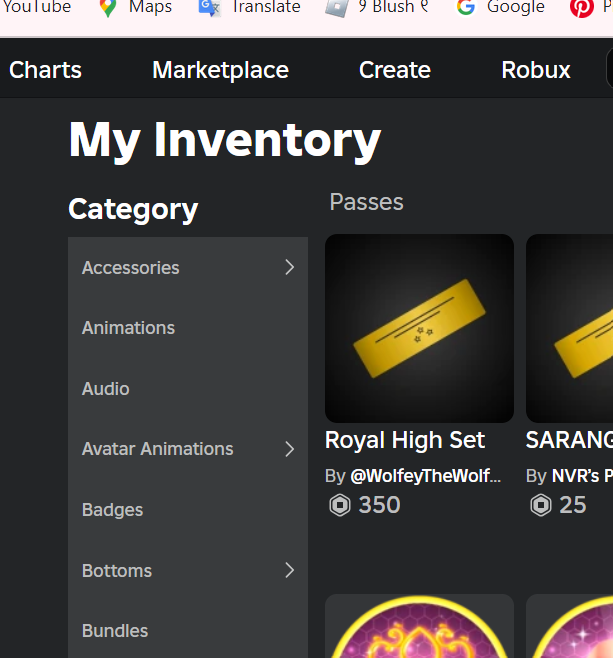
Task: Open the Robux tab
Action: [536, 70]
